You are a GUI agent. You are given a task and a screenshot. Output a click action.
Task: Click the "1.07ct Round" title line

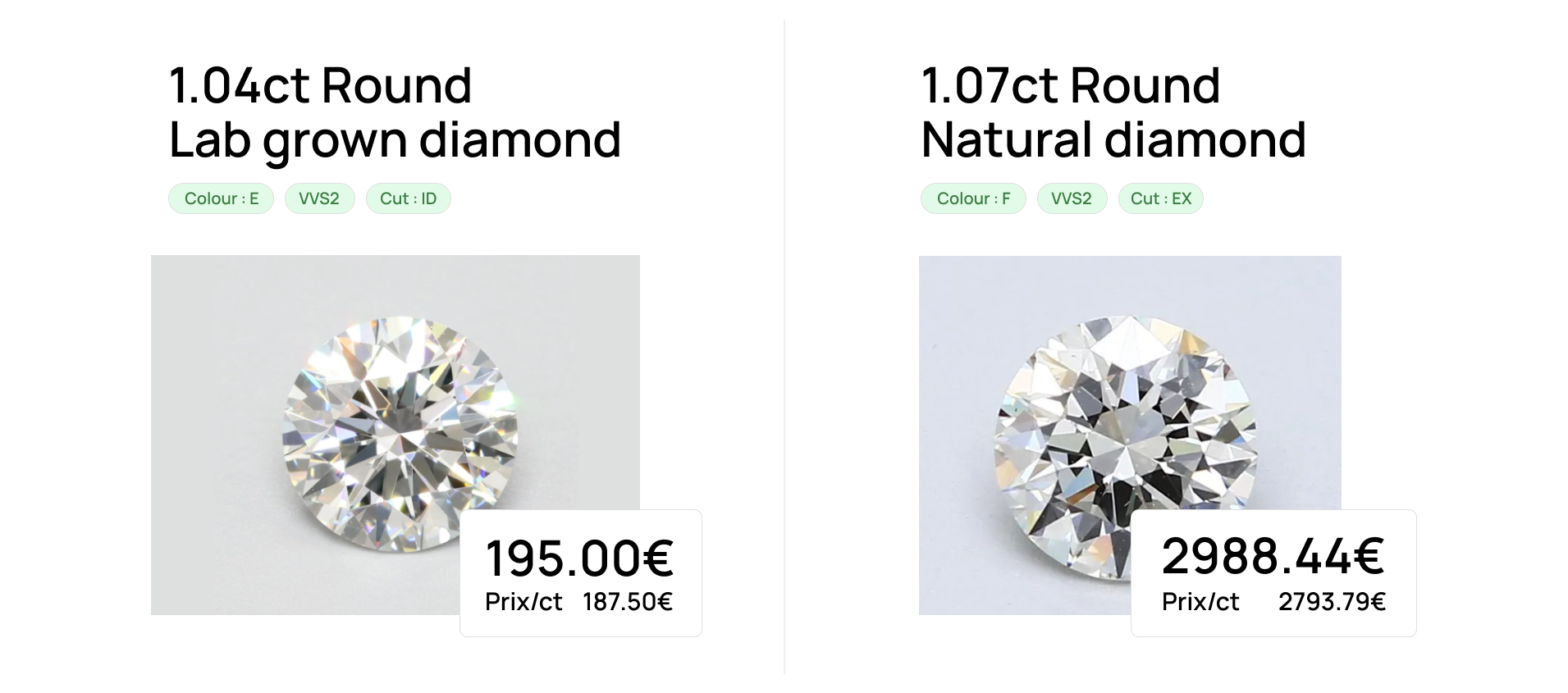[1071, 85]
